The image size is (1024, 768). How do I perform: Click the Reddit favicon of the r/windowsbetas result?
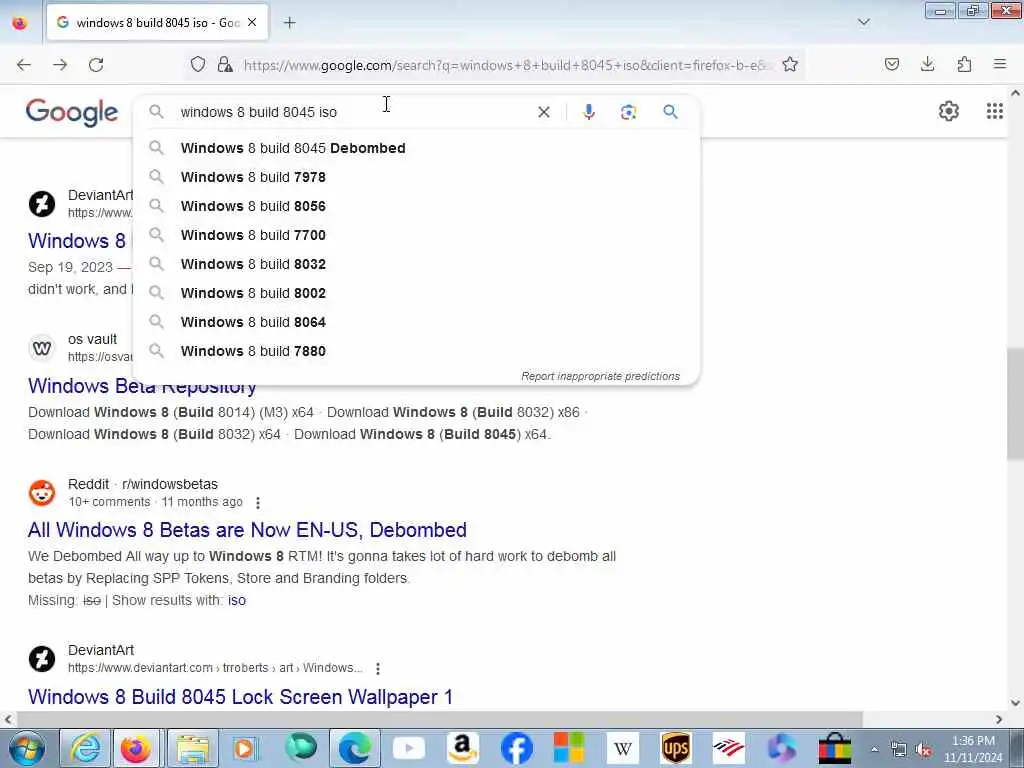click(42, 493)
